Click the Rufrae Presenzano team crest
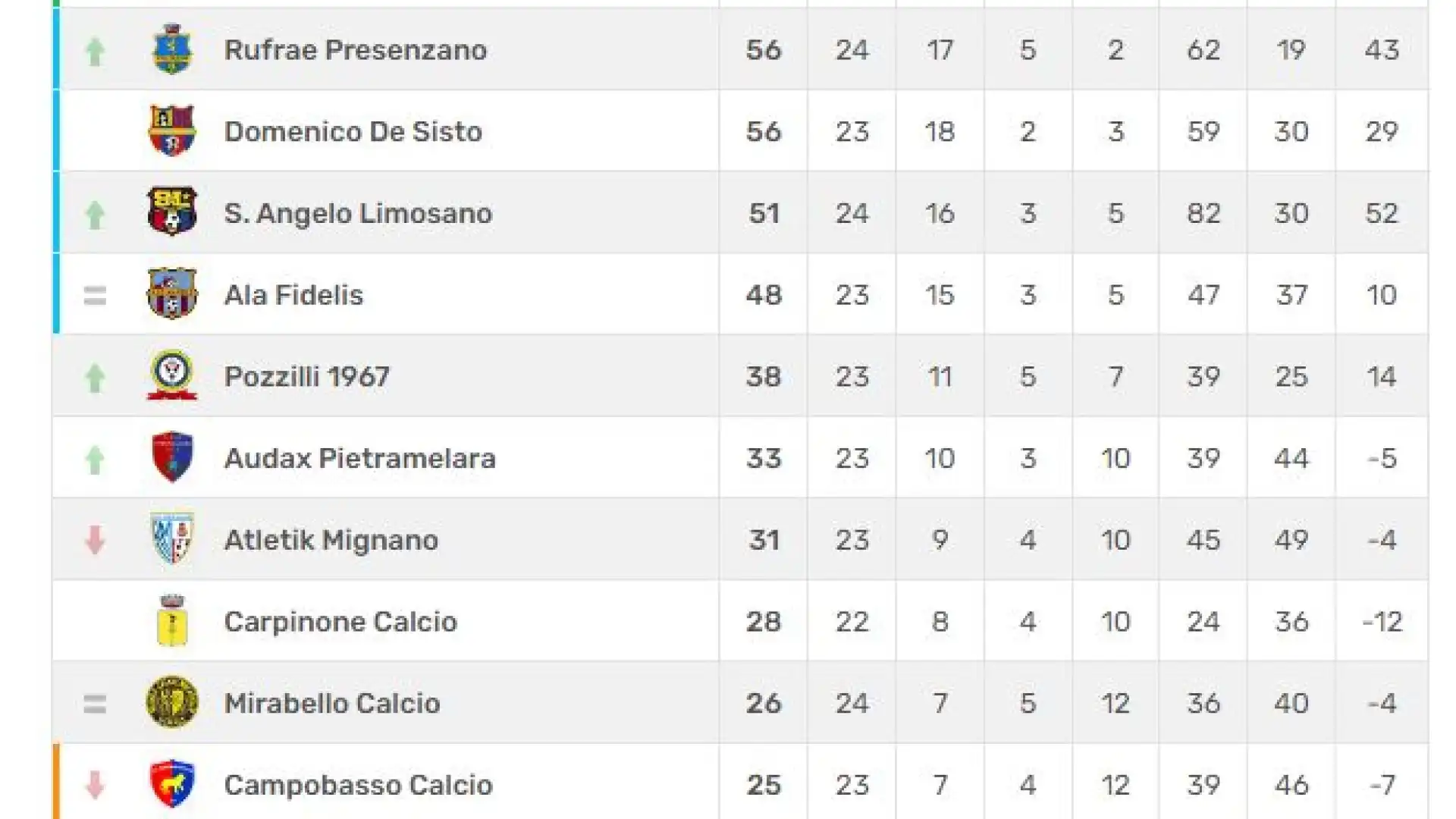1456x819 pixels. (172, 49)
